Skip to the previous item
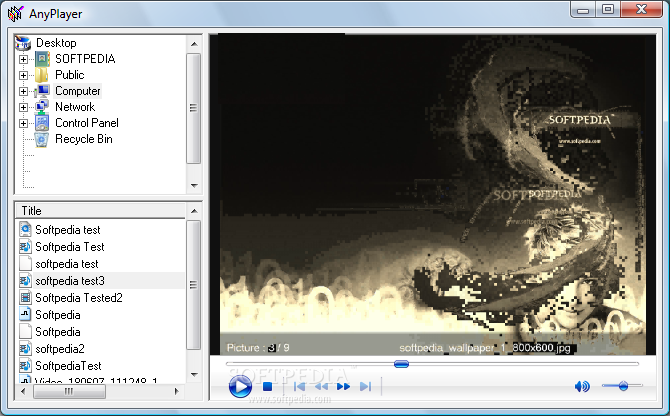The height and width of the screenshot is (416, 670). [300, 387]
